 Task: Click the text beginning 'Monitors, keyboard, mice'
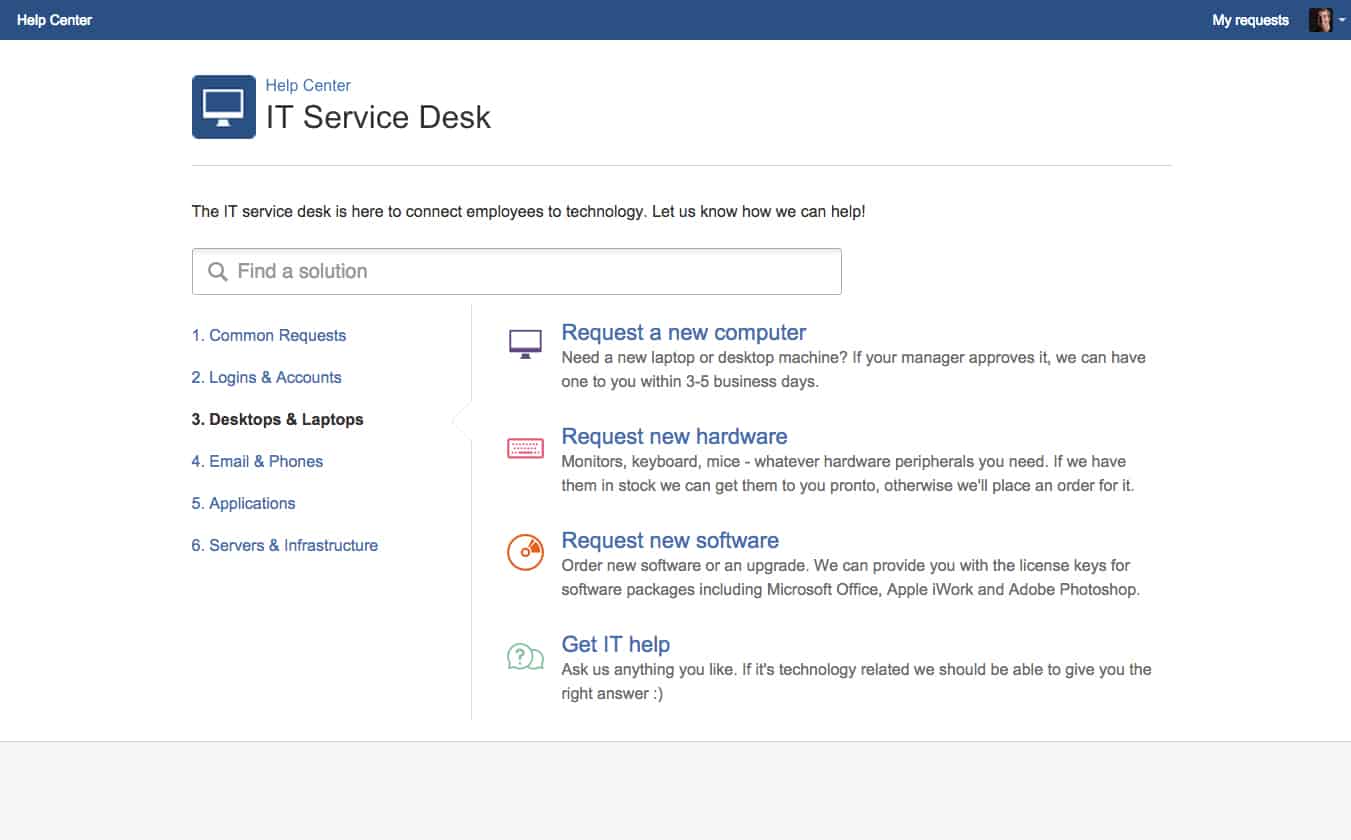[x=848, y=474]
